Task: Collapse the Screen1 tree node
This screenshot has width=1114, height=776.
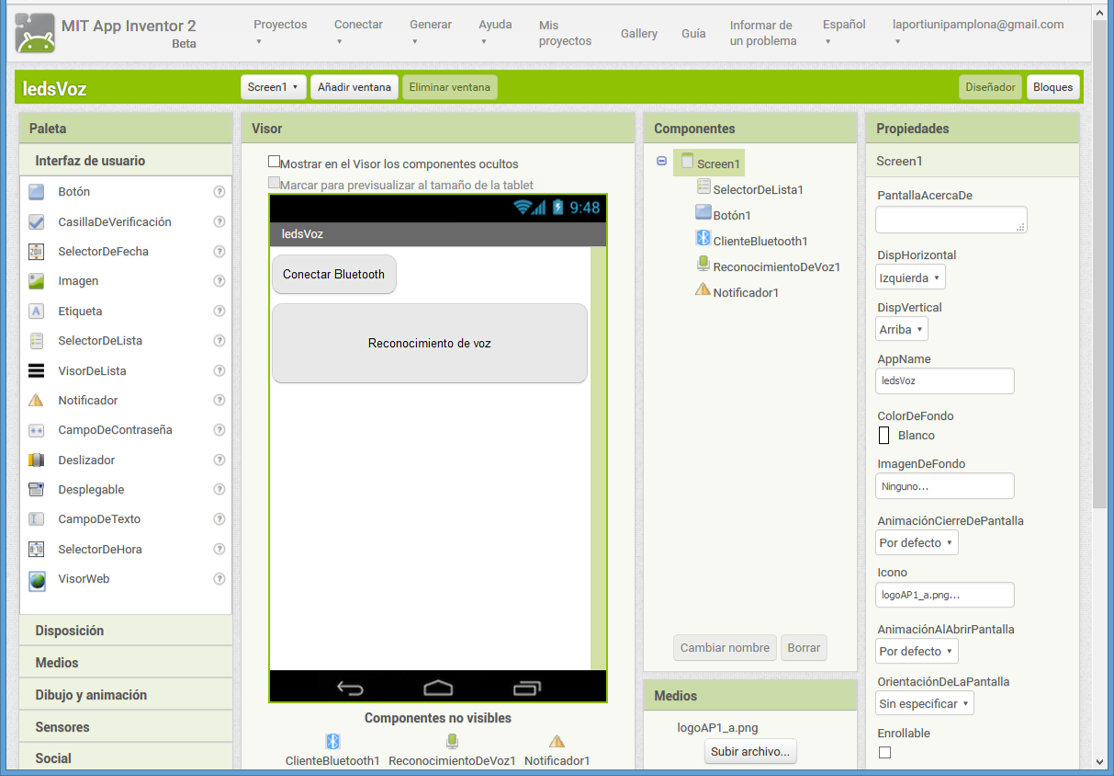Action: tap(662, 161)
